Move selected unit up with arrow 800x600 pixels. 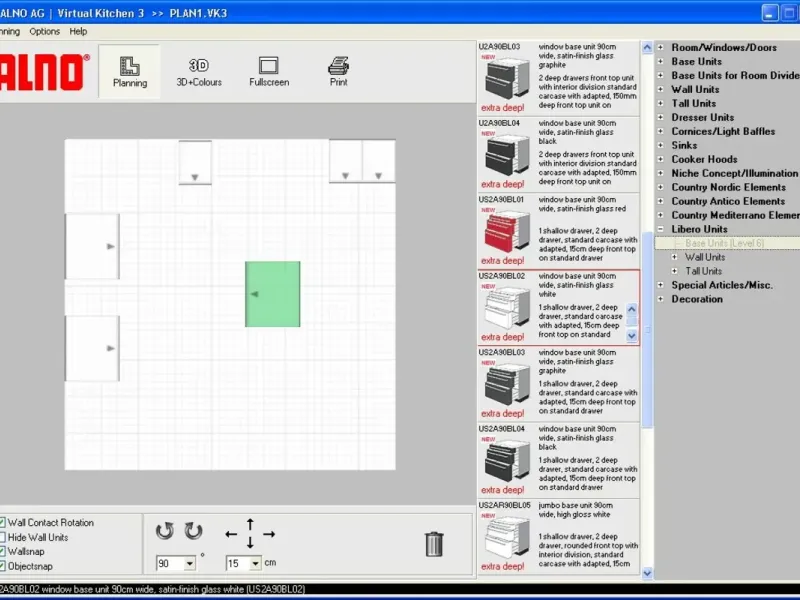(x=250, y=524)
